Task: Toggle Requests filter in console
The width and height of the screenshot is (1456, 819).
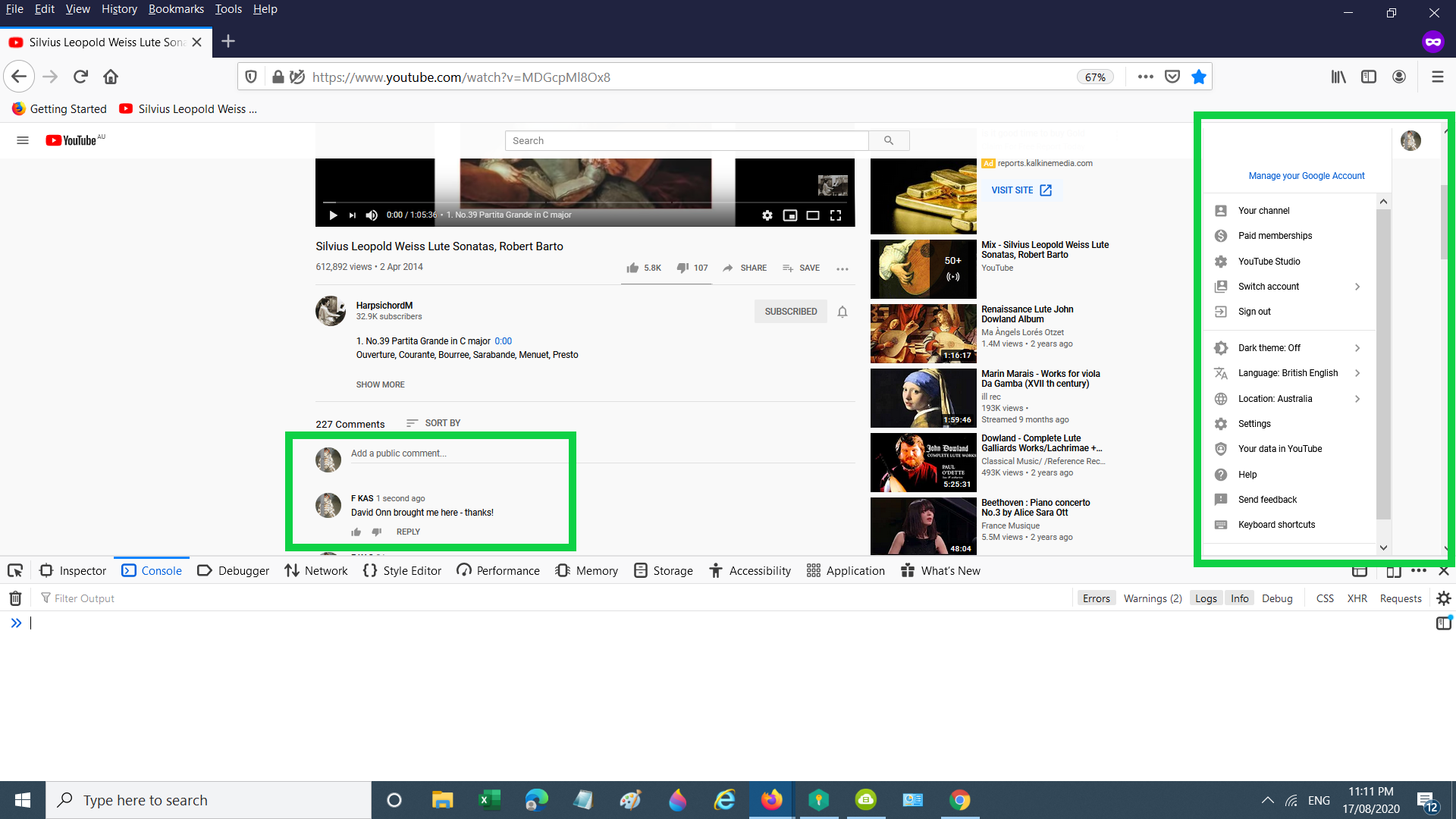Action: pyautogui.click(x=1401, y=598)
